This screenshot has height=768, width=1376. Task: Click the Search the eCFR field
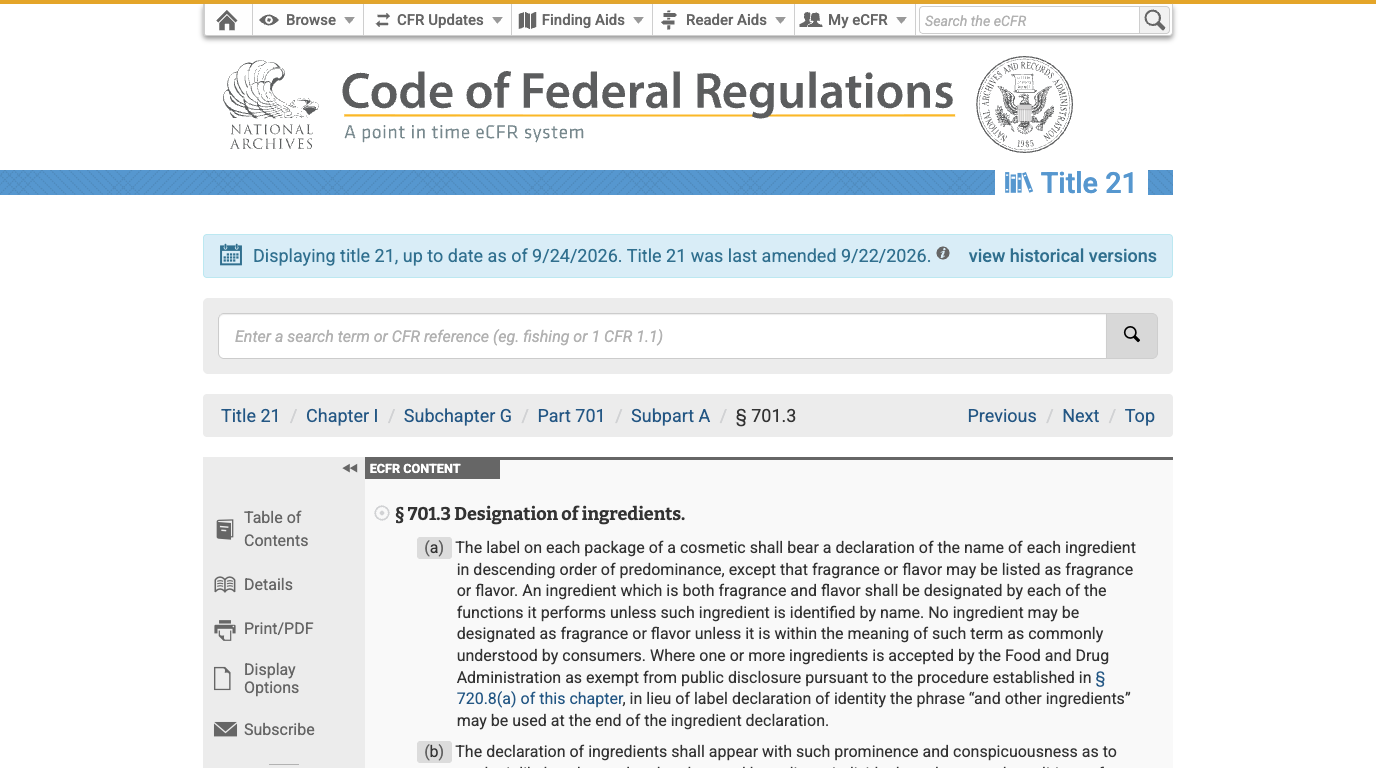coord(1029,20)
